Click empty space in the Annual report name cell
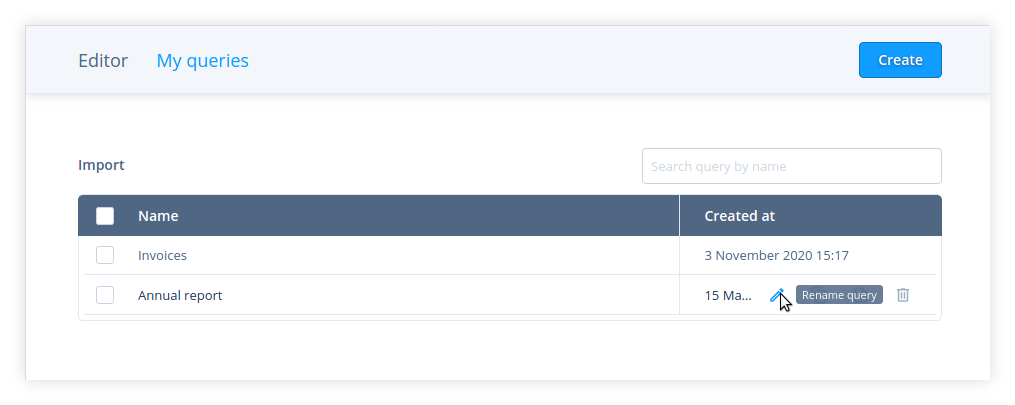Screen dimensions: 1015x405 (x=450, y=295)
